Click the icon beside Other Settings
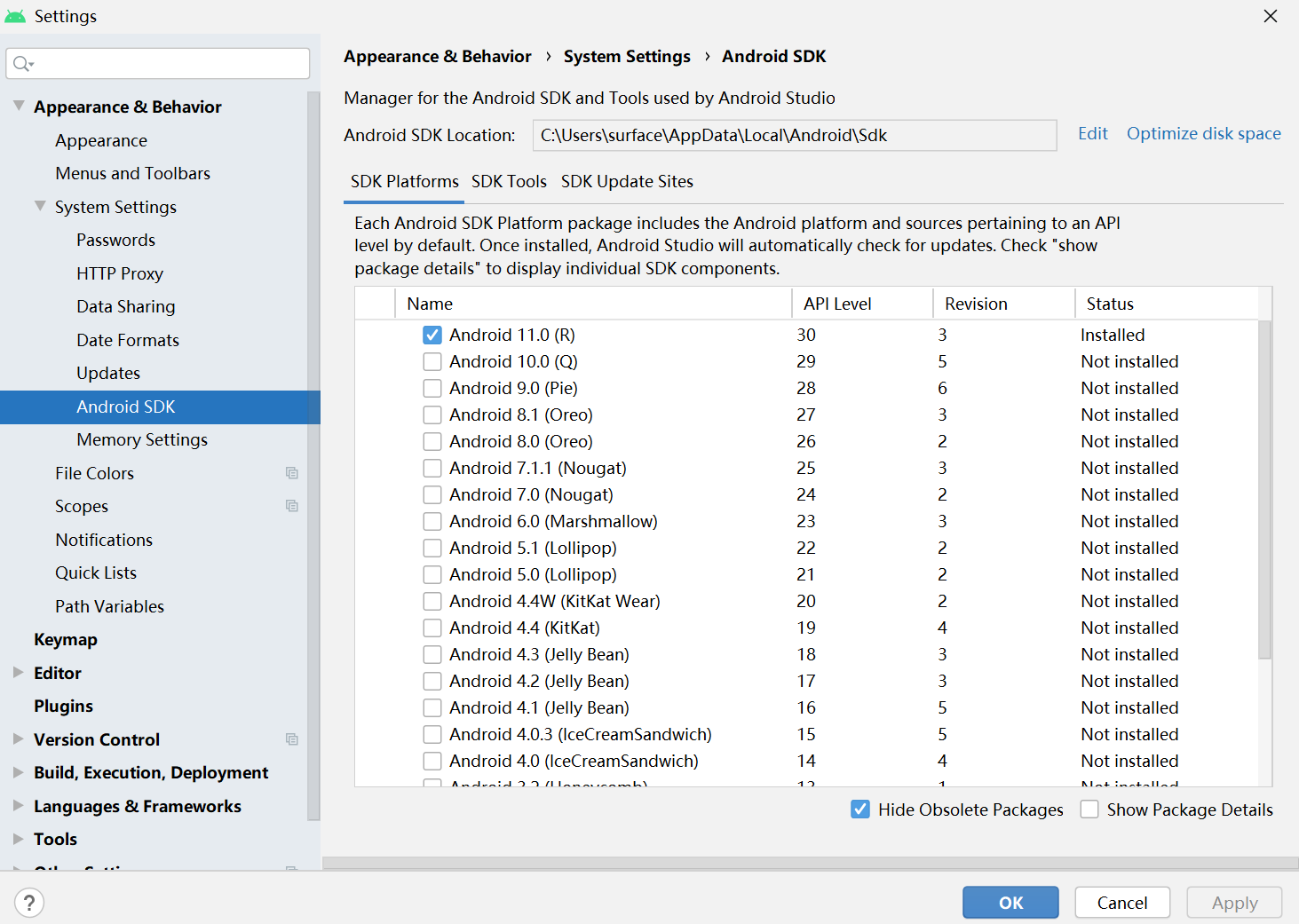 (292, 870)
